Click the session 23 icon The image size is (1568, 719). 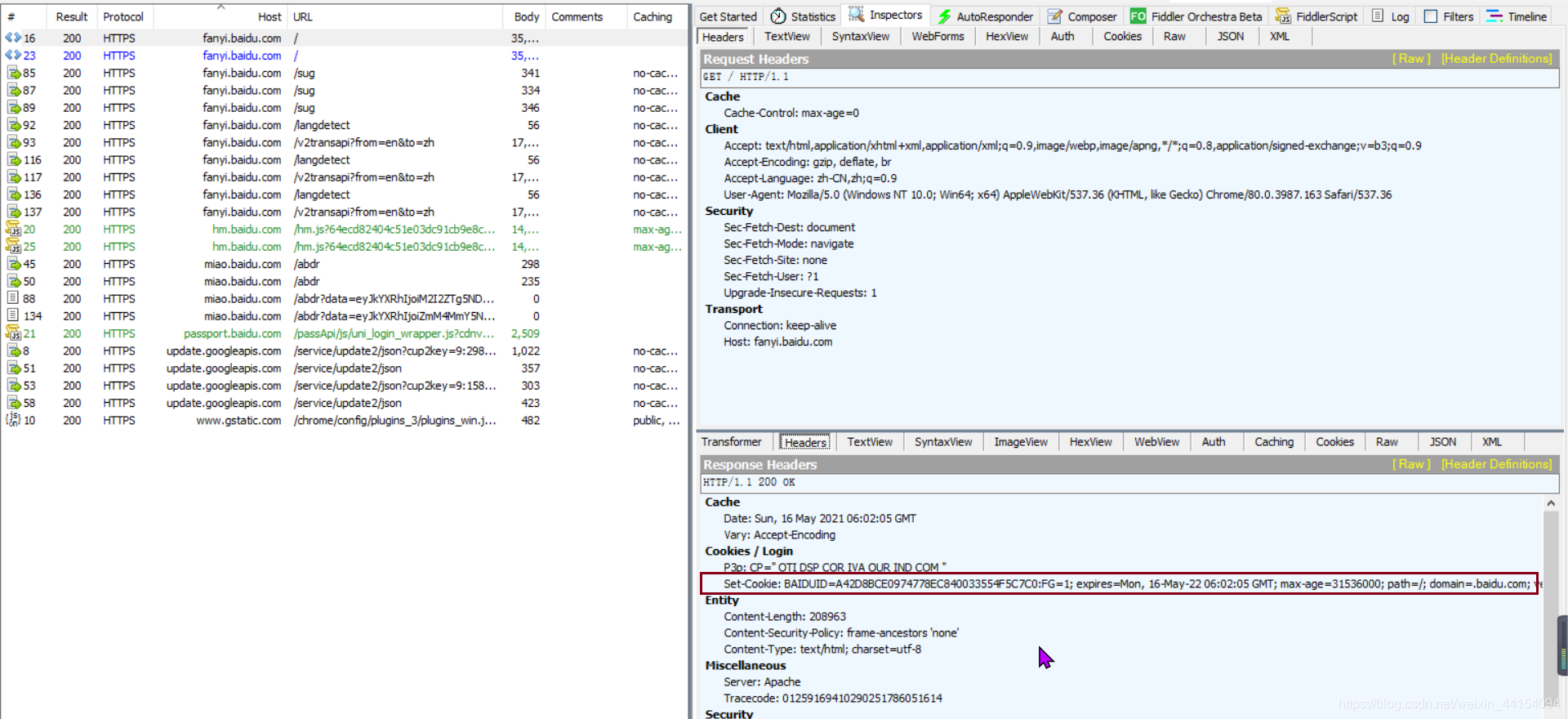point(13,56)
